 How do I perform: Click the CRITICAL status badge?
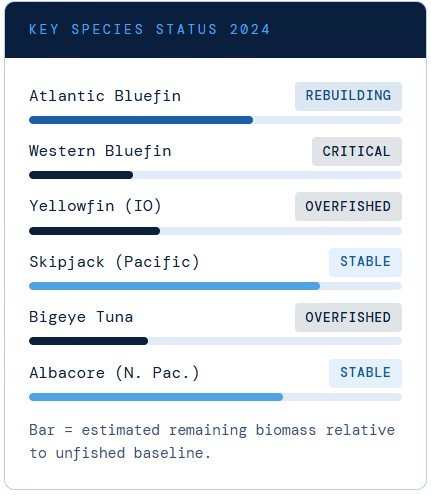[357, 151]
